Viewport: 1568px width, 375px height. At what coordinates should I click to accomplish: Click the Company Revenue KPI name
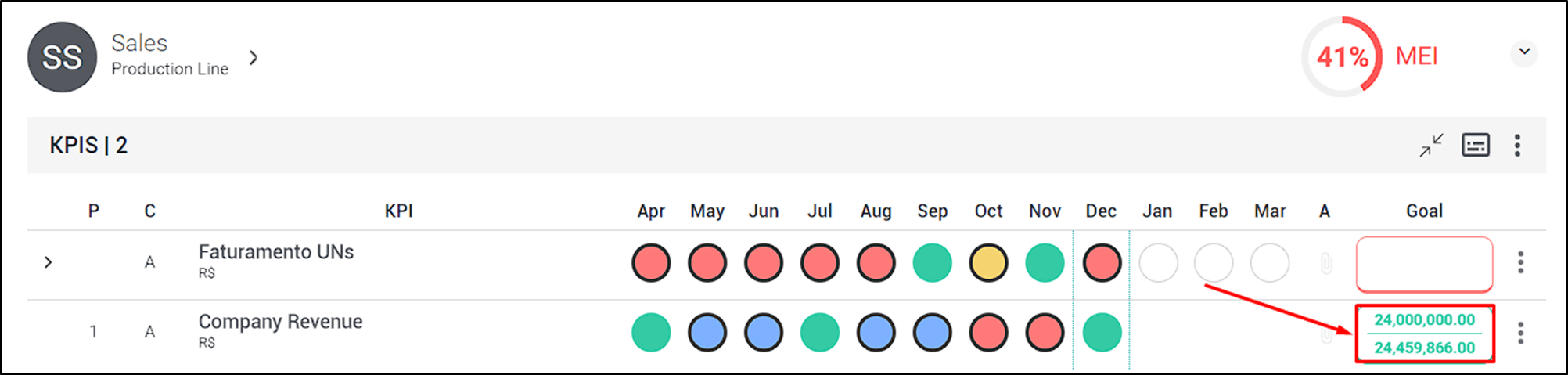click(280, 322)
